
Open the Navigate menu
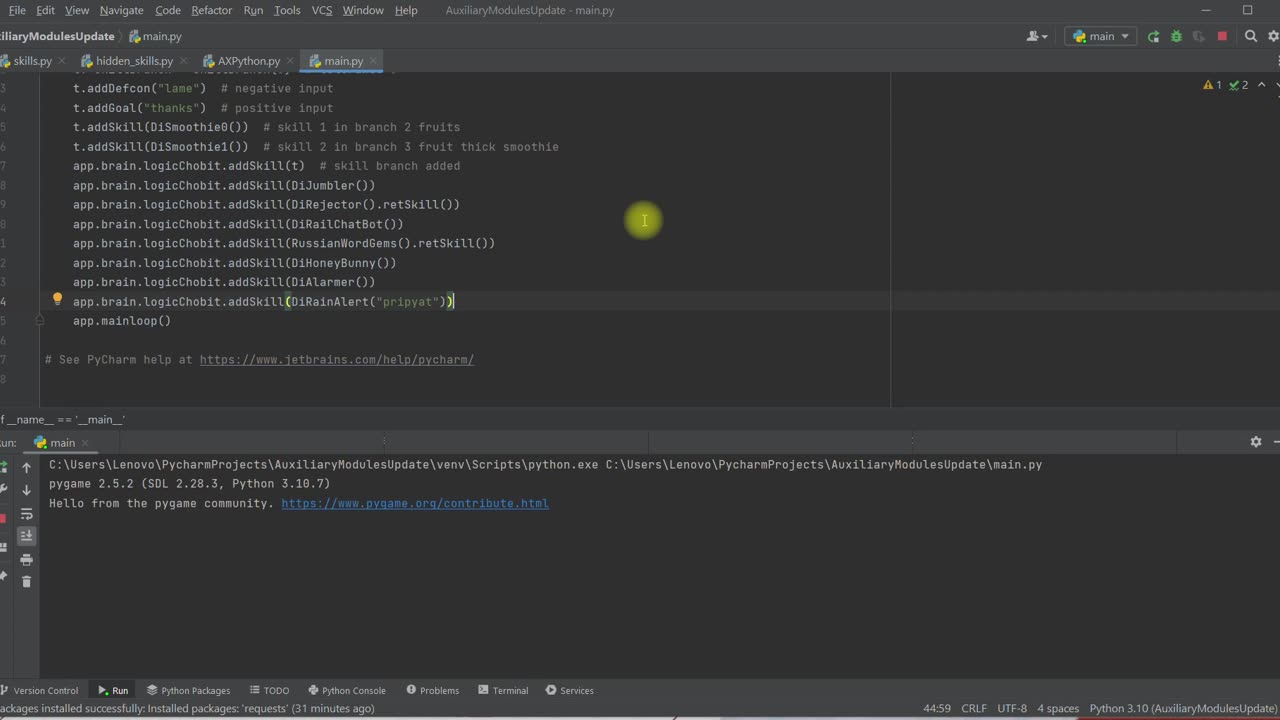pyautogui.click(x=122, y=10)
